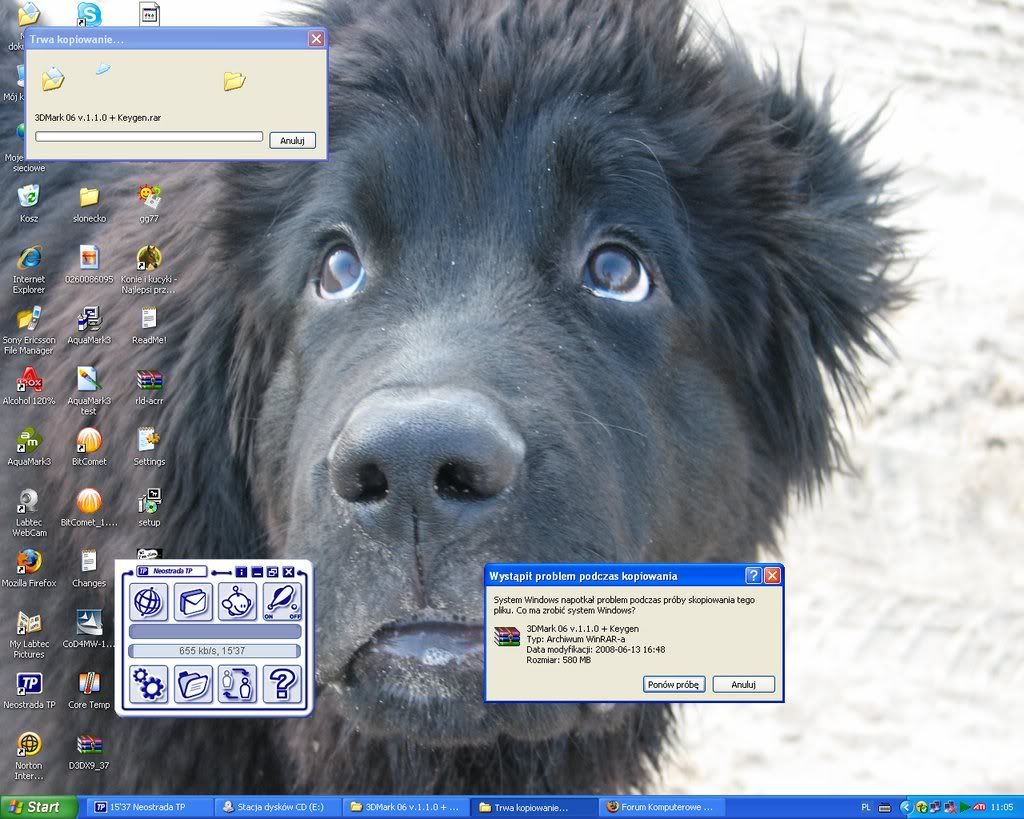
Task: Select the BitComet desktop icon
Action: click(x=89, y=446)
